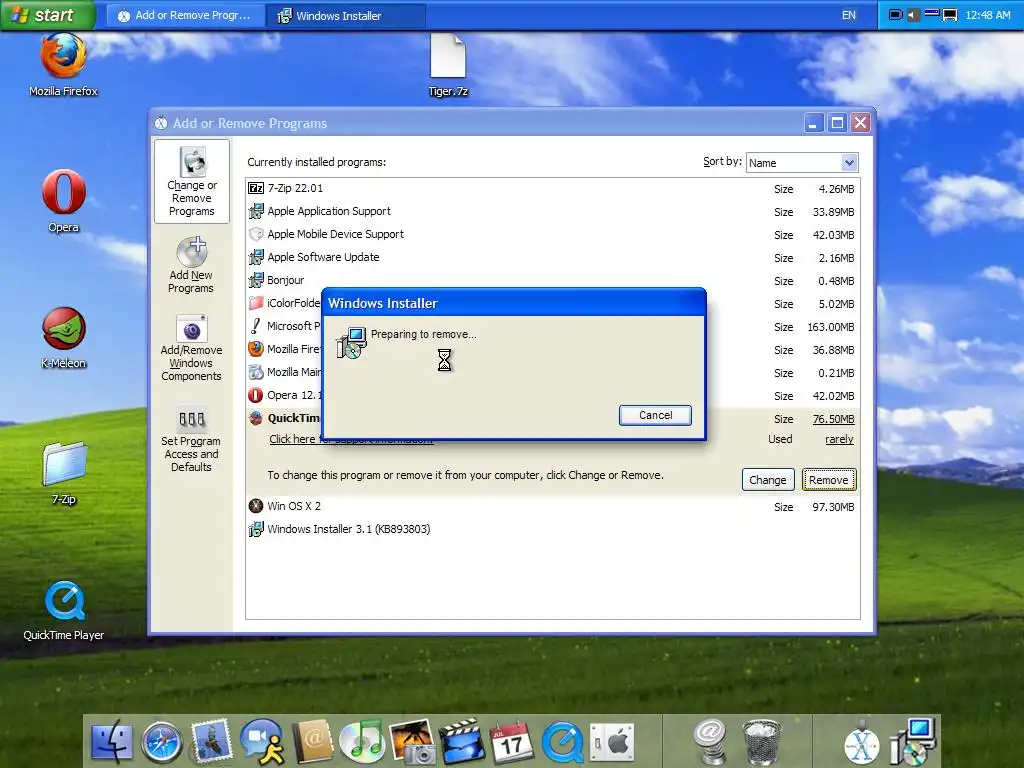Open Set Program Access and Defaults
The height and width of the screenshot is (768, 1024).
(x=191, y=440)
